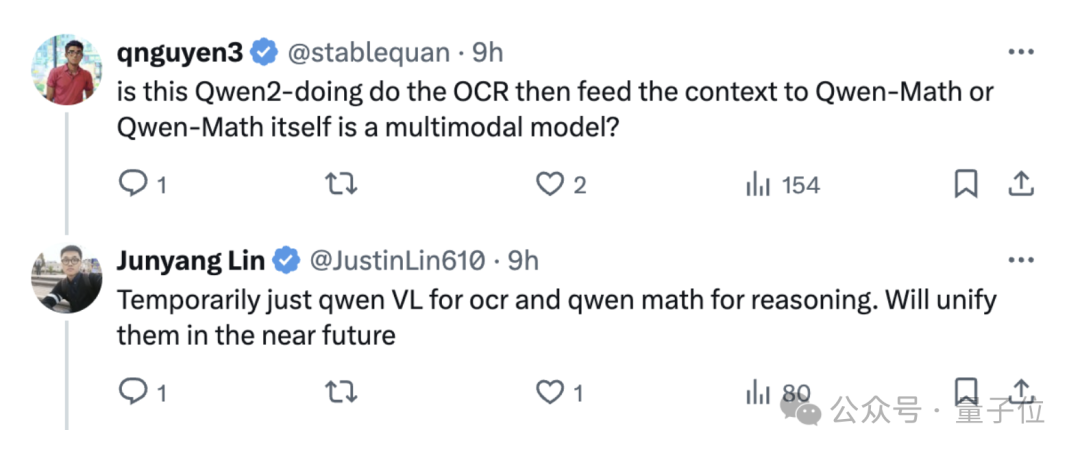Open the qnguyen3 display name link
Image resolution: width=1080 pixels, height=454 pixels.
point(180,52)
